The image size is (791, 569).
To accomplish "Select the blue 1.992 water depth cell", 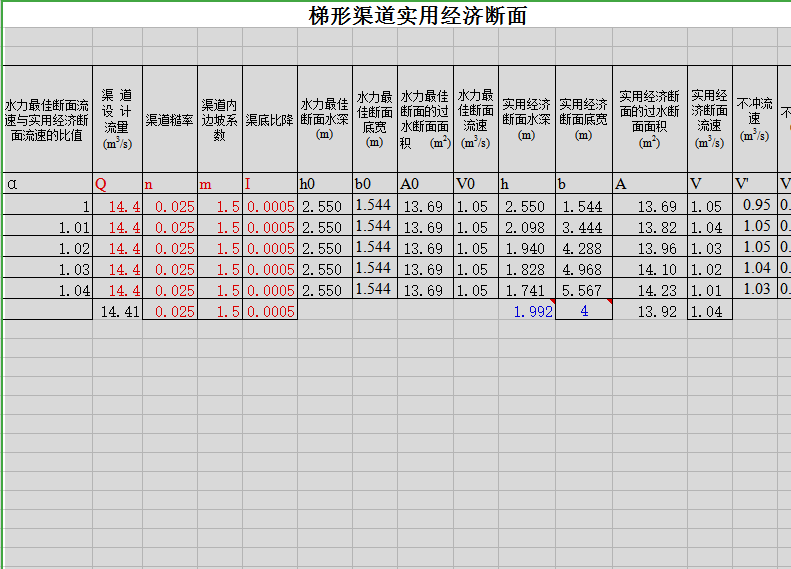I will (x=527, y=311).
